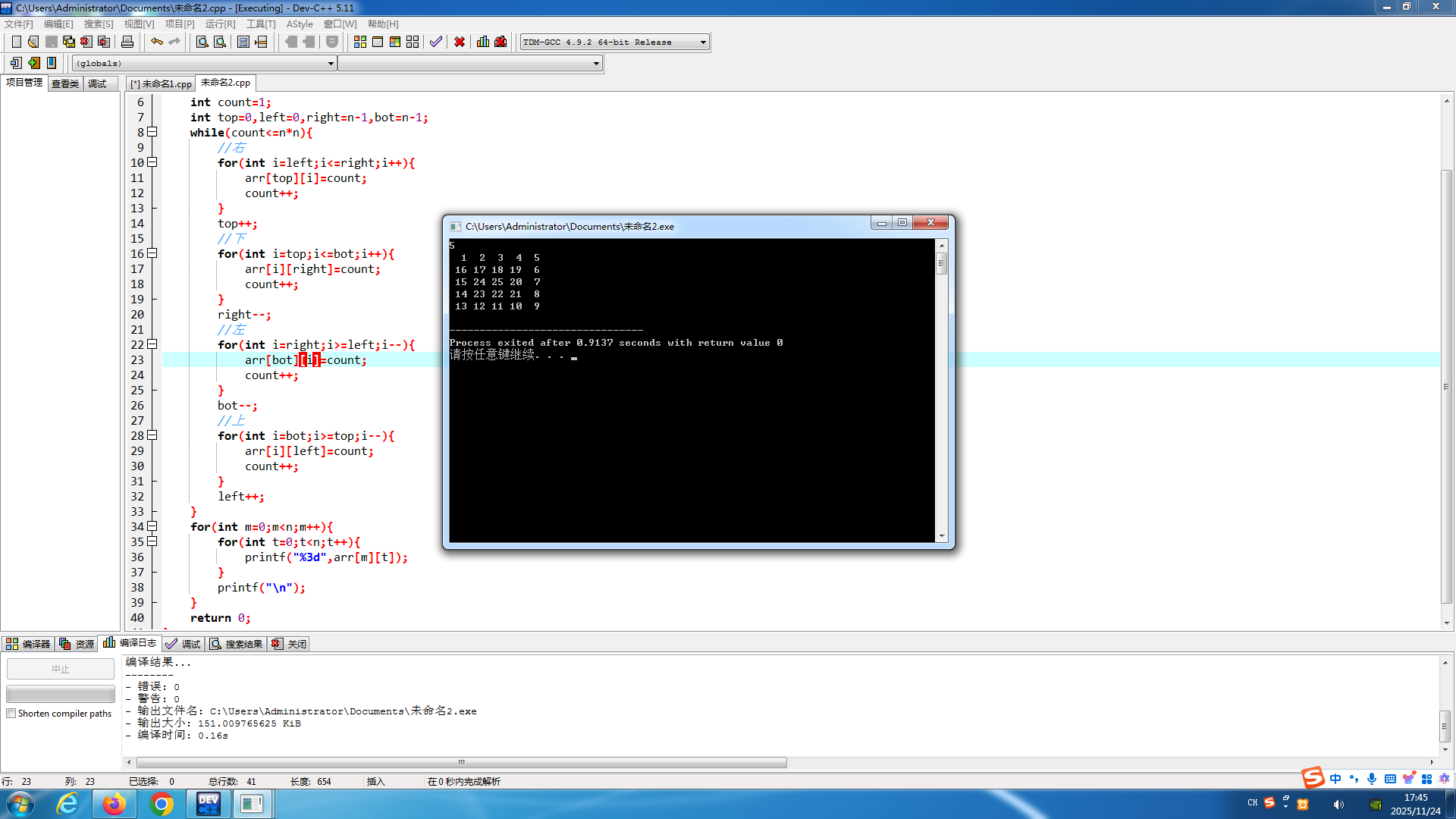
Task: Click the Undo arrow icon
Action: [x=157, y=42]
